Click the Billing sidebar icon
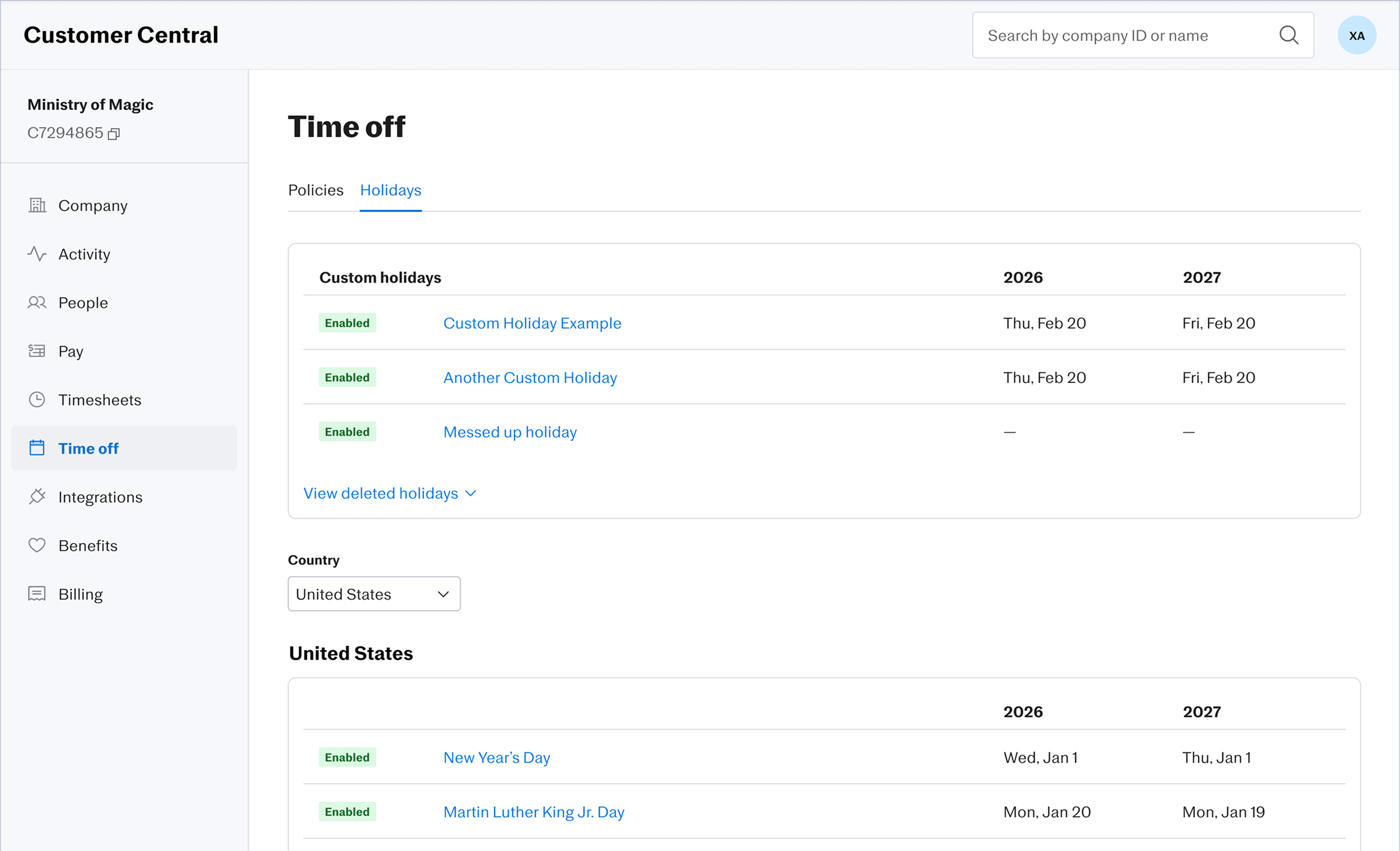The height and width of the screenshot is (851, 1400). [37, 593]
